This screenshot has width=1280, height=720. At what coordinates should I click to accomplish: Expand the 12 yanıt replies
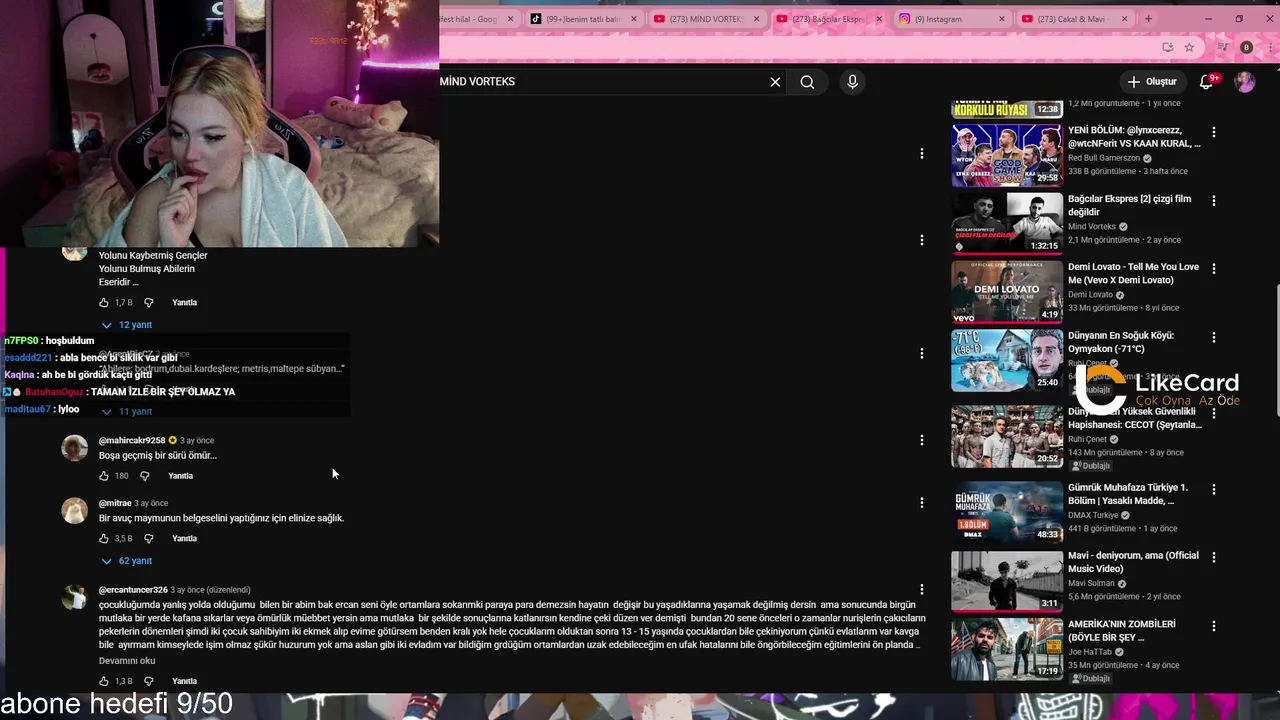point(127,325)
